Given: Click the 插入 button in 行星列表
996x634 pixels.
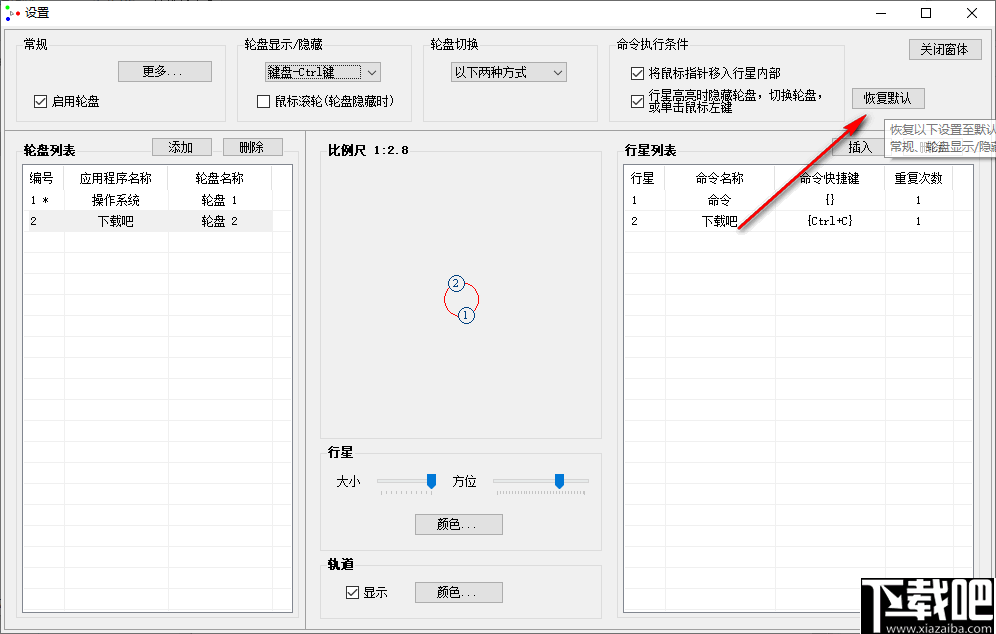Looking at the screenshot, I should click(x=860, y=147).
